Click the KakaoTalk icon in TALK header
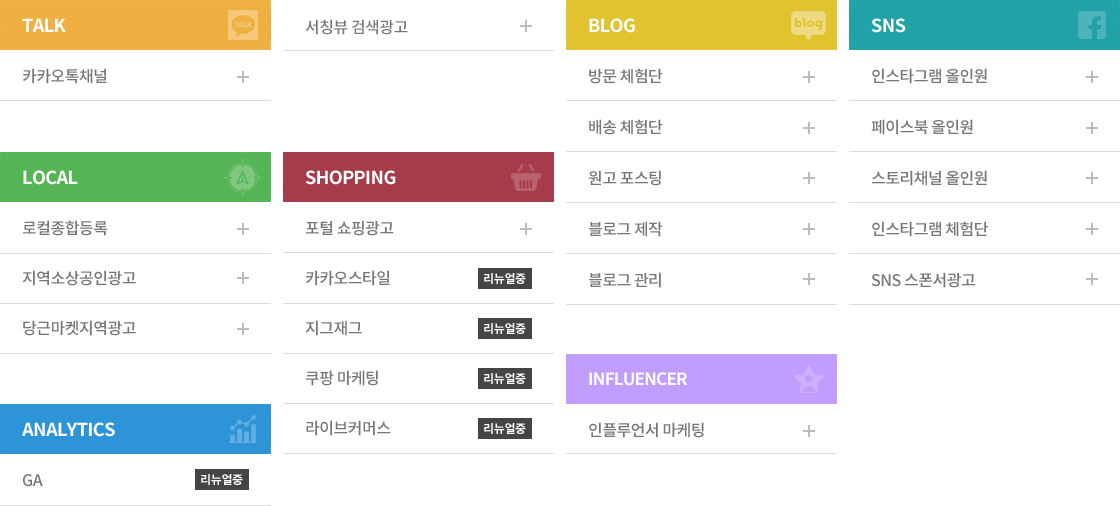This screenshot has height=506, width=1120. [243, 25]
